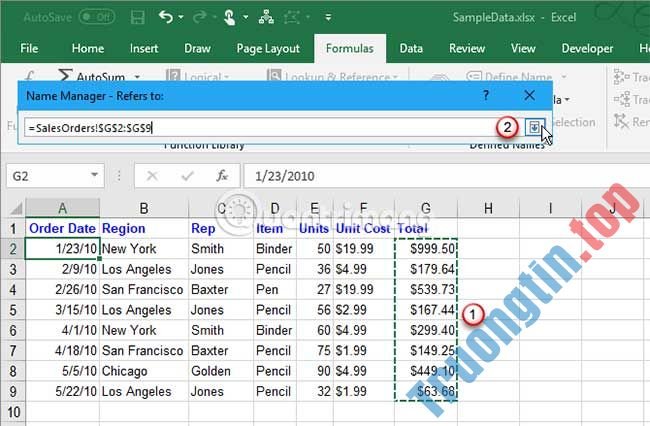Click the Unit Cost header cell

pos(364,228)
